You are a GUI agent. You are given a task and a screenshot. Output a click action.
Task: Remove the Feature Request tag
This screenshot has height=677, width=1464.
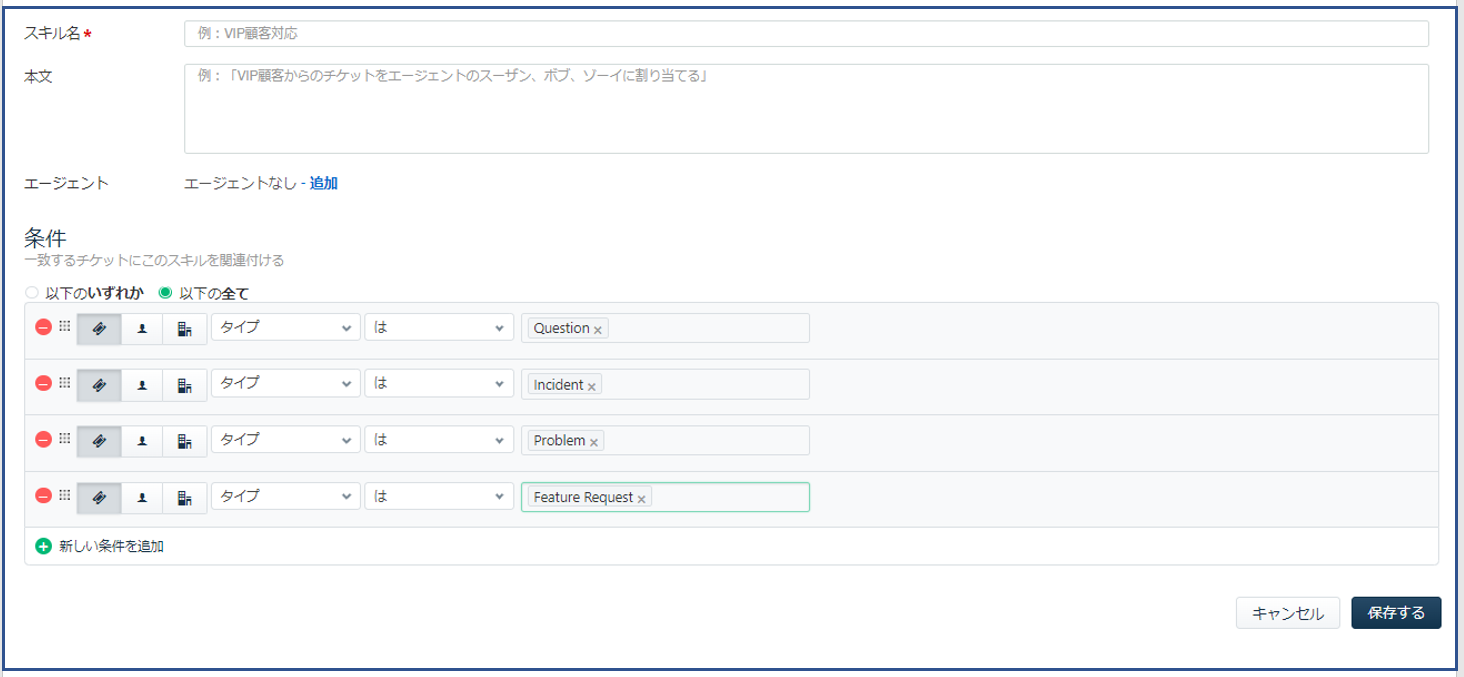point(641,498)
